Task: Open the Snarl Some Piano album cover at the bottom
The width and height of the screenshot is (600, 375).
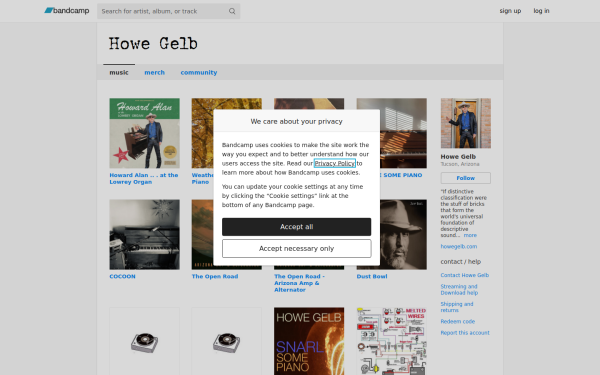Action: 309,341
